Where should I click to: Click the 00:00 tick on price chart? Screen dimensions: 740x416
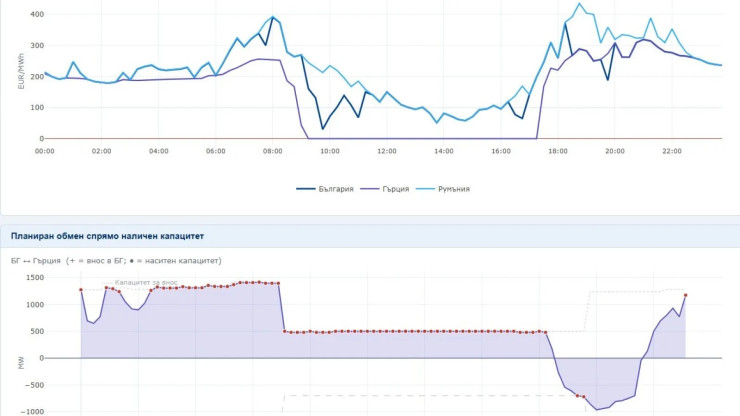click(x=44, y=151)
